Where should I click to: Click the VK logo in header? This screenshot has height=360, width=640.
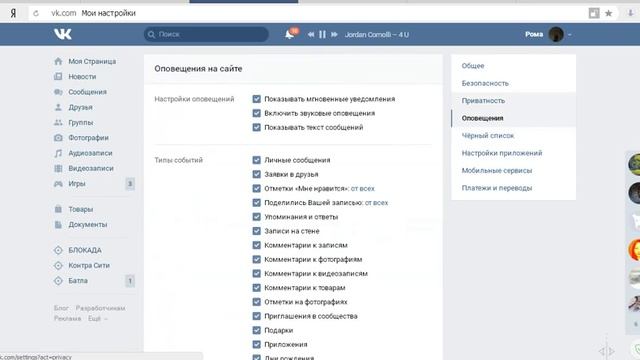click(x=63, y=34)
